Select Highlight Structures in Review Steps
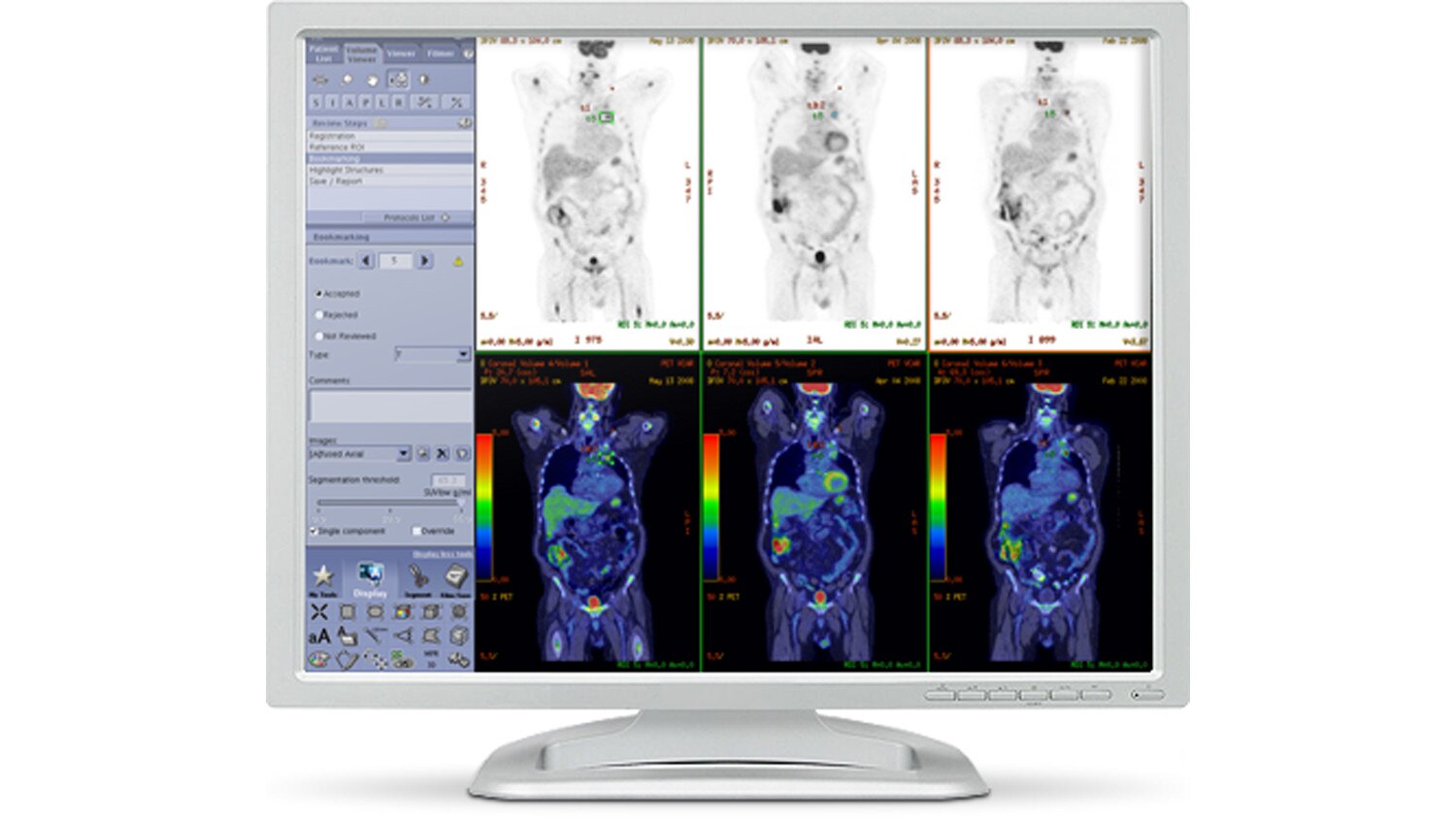The height and width of the screenshot is (819, 1456). (x=346, y=170)
